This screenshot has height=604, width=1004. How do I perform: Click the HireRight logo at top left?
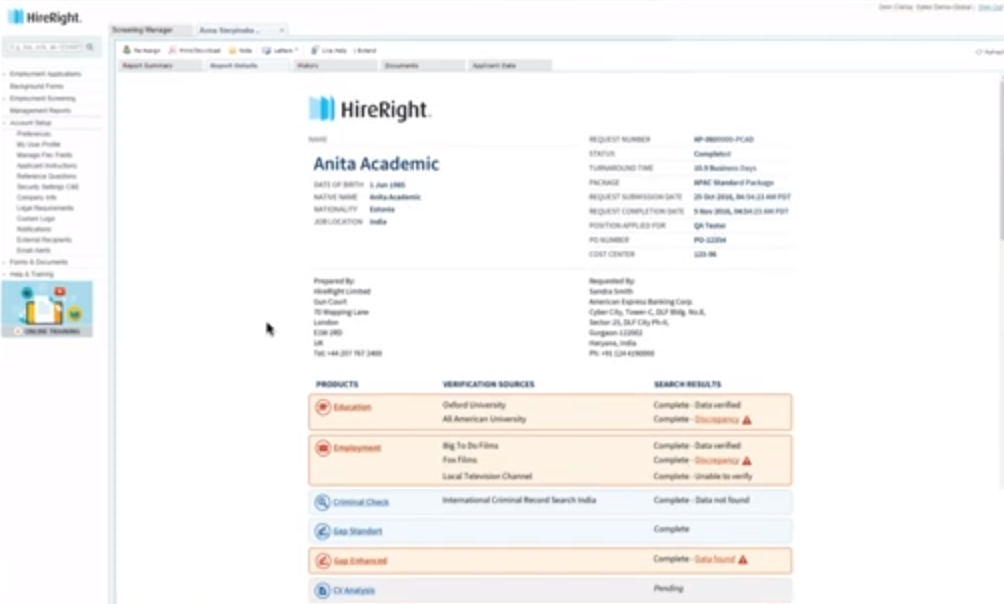click(x=45, y=17)
